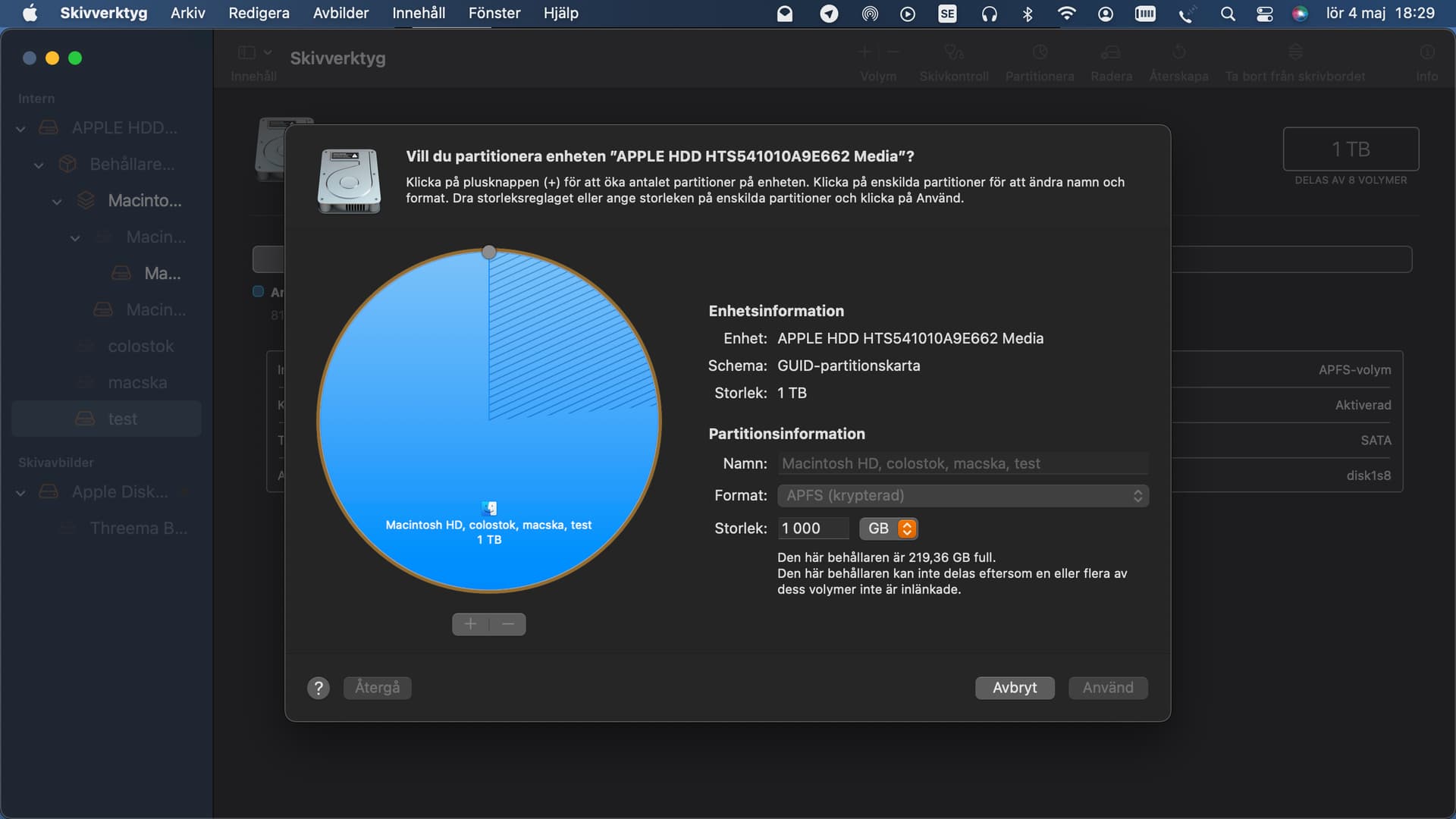Click the Info toolbar icon
Screen dimensions: 1456x819
click(1427, 52)
